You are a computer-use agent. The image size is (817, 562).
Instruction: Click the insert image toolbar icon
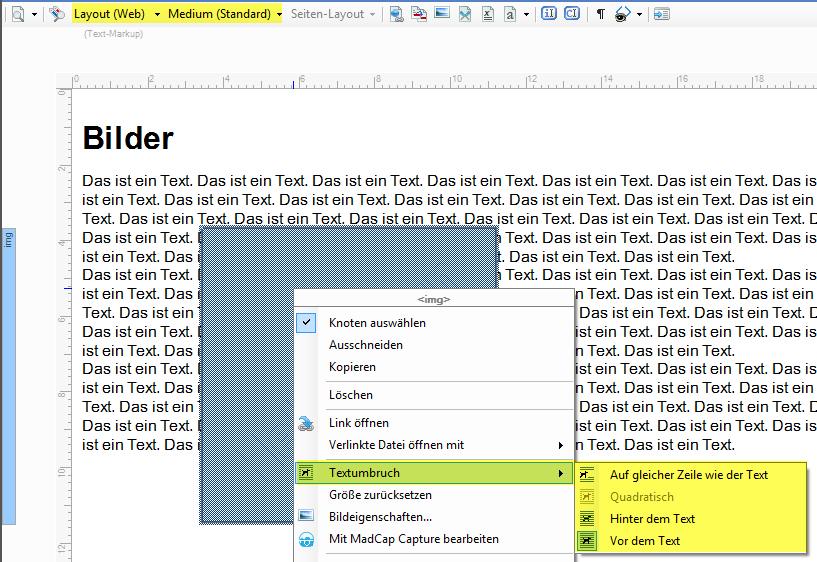point(442,14)
